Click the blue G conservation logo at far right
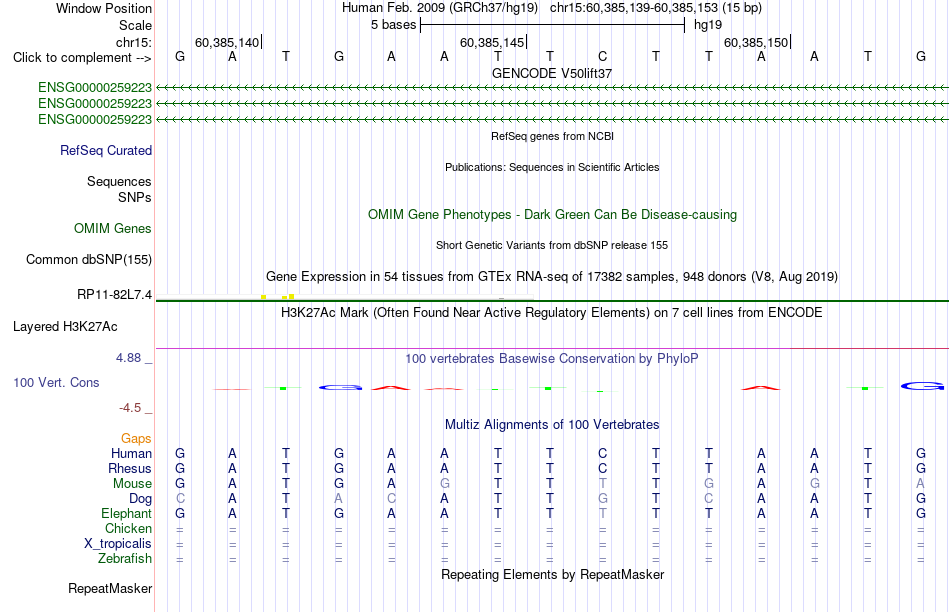 click(922, 386)
